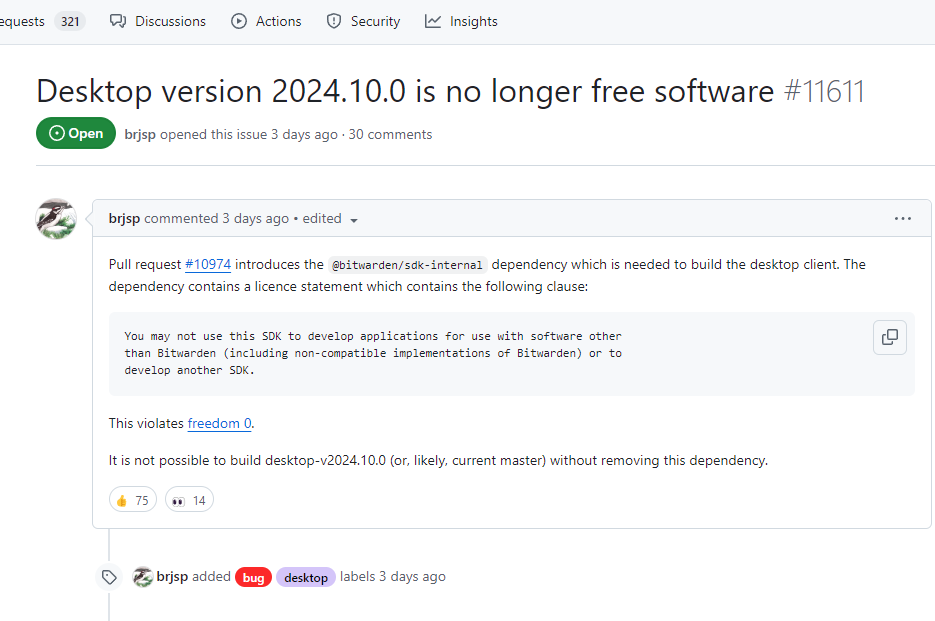The height and width of the screenshot is (621, 935).
Task: Click the purple desktop label
Action: pos(306,577)
